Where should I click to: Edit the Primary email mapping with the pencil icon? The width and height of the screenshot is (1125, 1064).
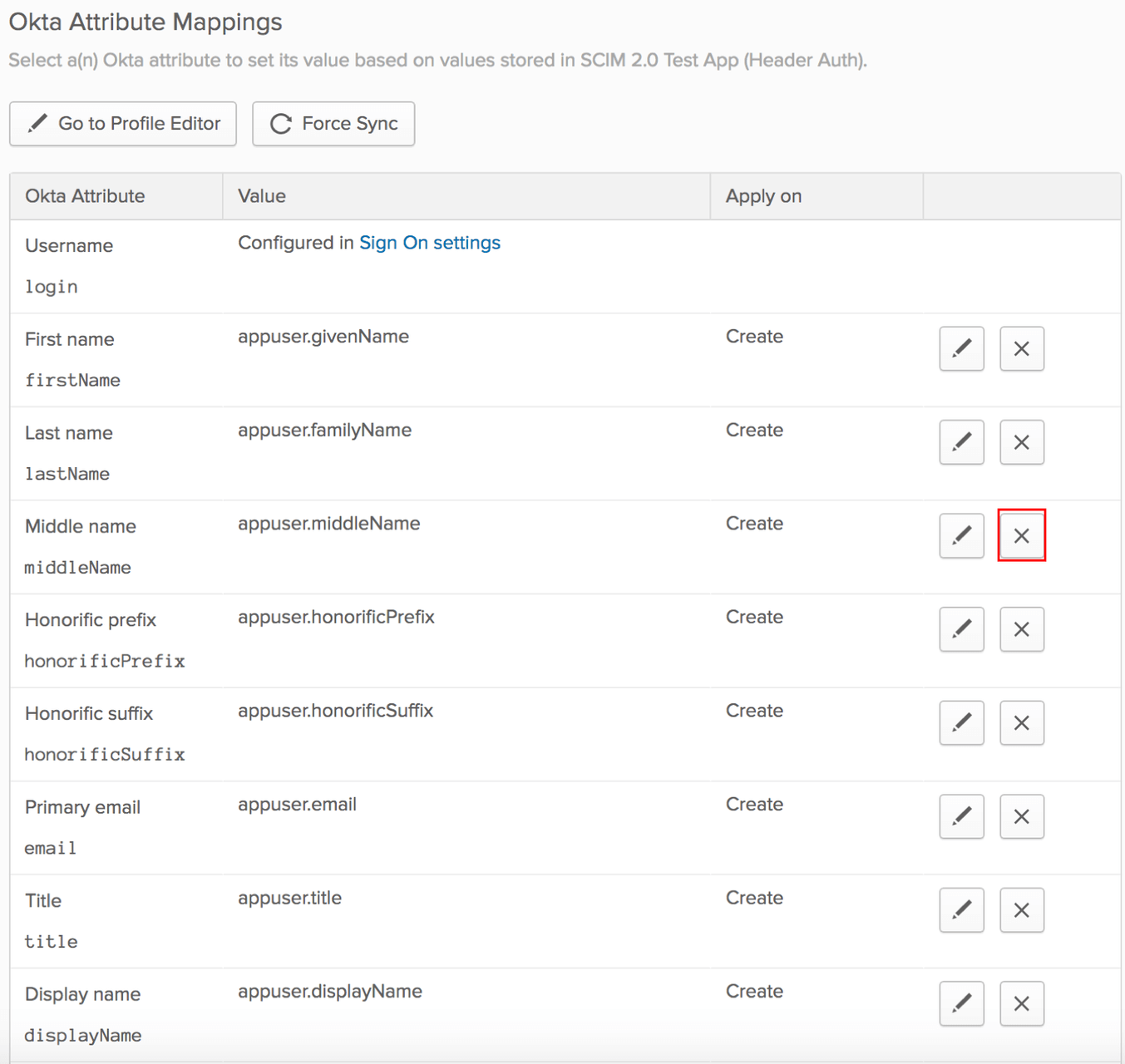pos(961,816)
